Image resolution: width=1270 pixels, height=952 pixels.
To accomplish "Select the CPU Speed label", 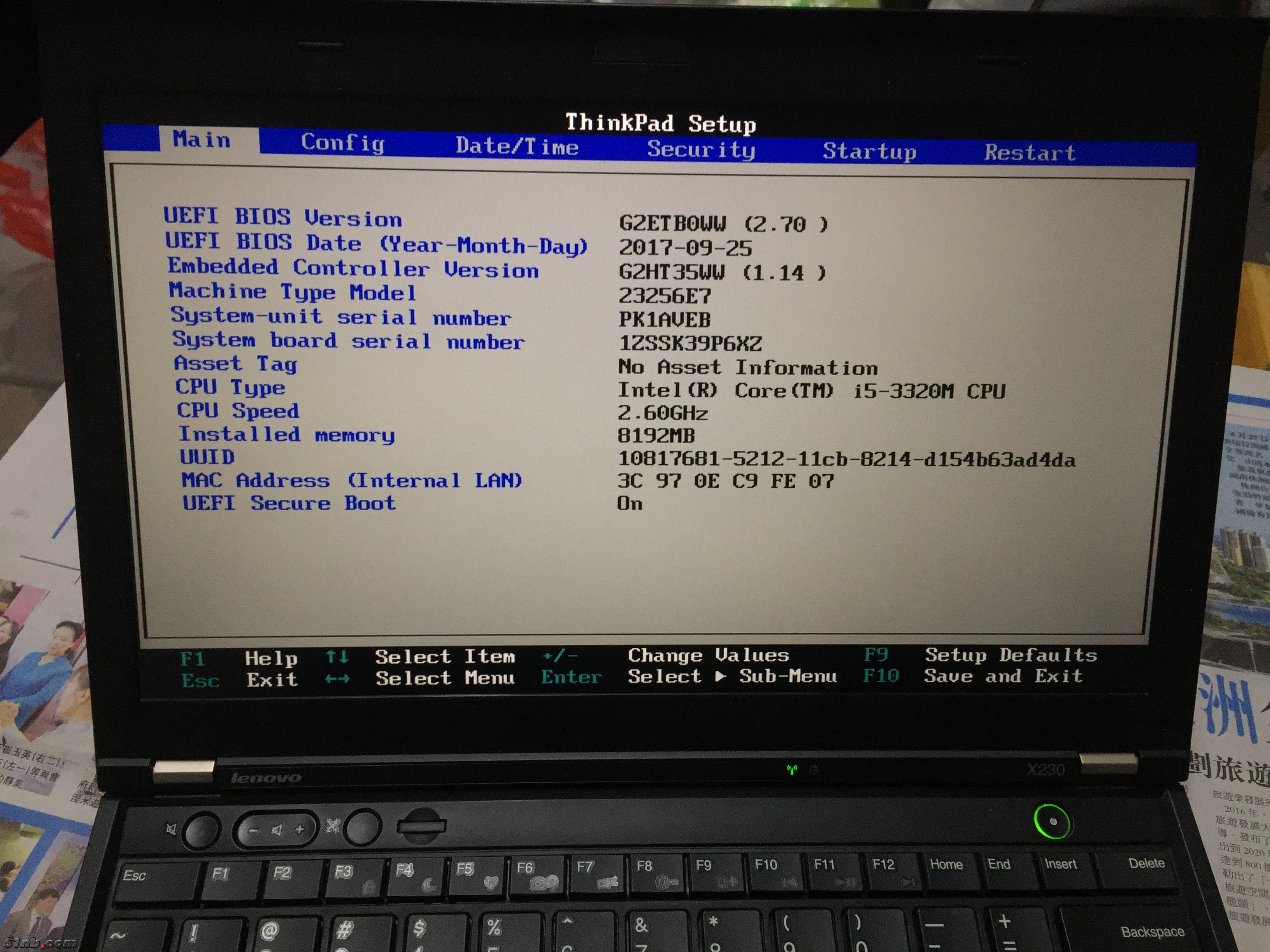I will pos(238,411).
